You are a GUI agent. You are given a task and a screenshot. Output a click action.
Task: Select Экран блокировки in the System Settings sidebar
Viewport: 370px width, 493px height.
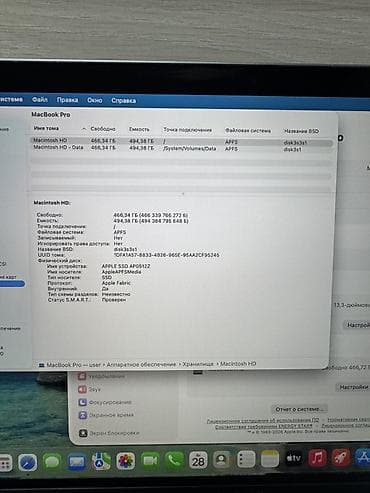[109, 433]
